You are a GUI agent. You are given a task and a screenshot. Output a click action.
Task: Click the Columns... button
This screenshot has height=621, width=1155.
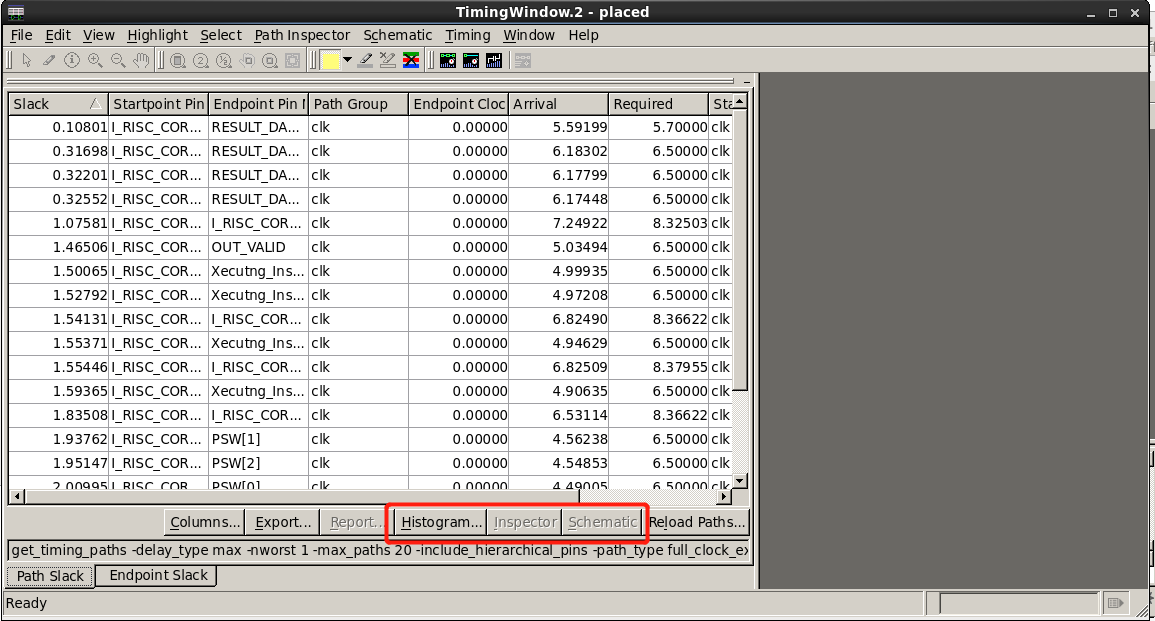[x=205, y=522]
